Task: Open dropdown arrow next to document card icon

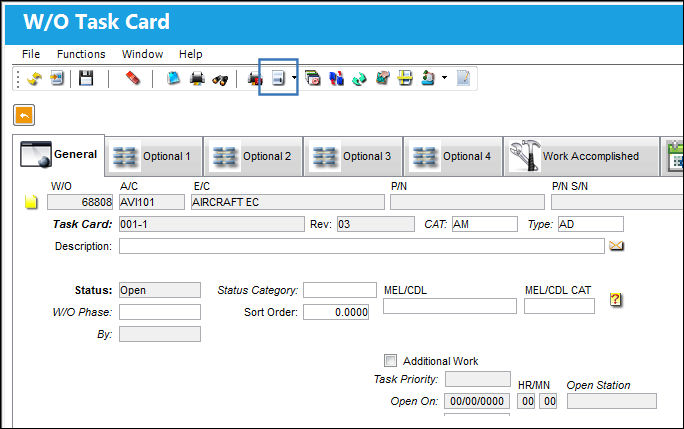Action: 294,78
